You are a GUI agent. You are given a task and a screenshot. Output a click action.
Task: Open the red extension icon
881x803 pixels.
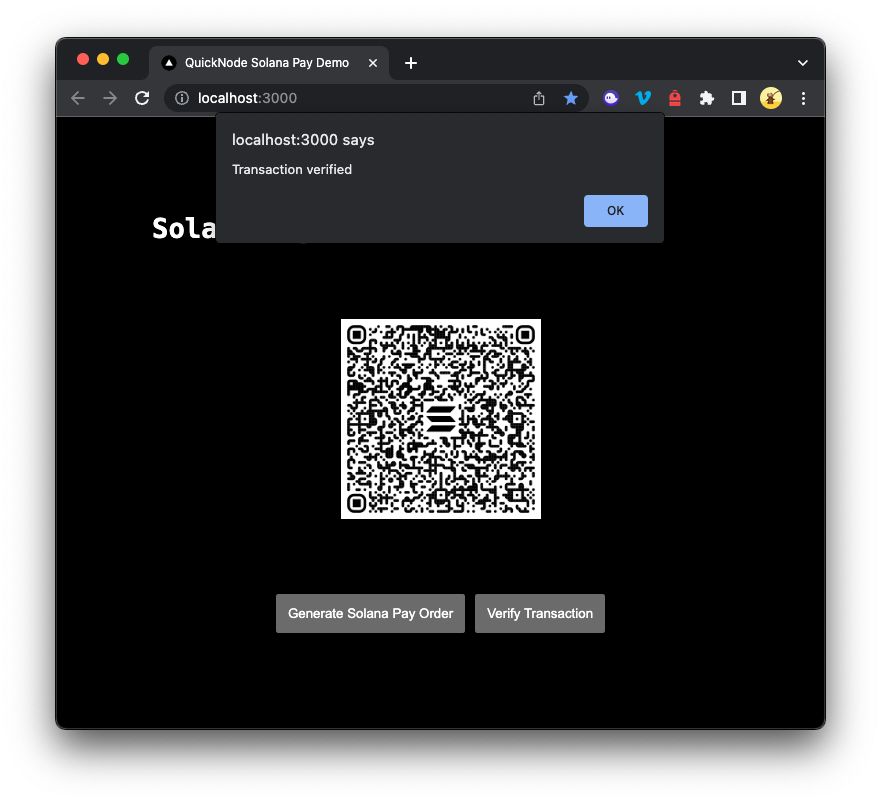(x=675, y=98)
